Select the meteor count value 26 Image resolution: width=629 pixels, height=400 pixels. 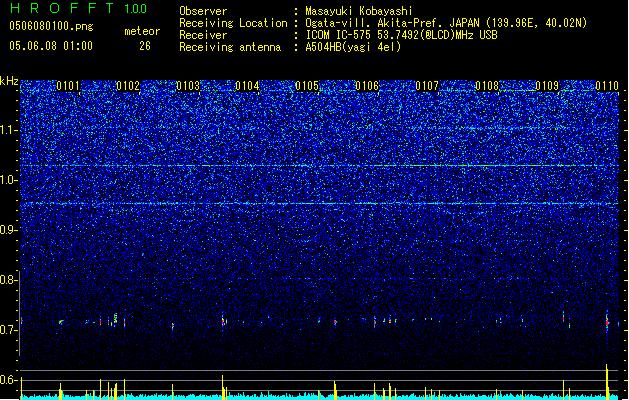(145, 46)
